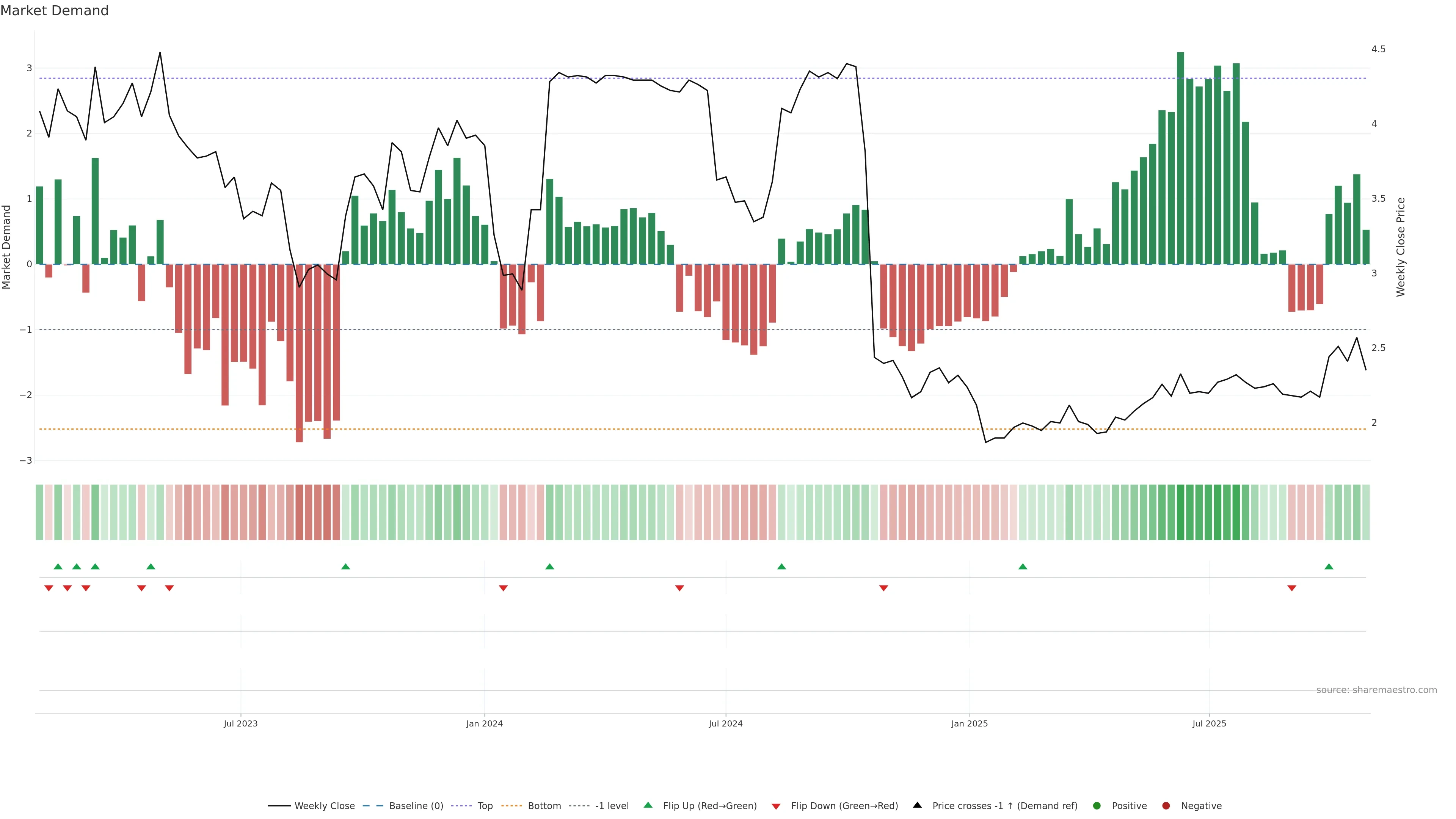The width and height of the screenshot is (1456, 819).
Task: Click the Market Demand chart title
Action: [x=54, y=11]
